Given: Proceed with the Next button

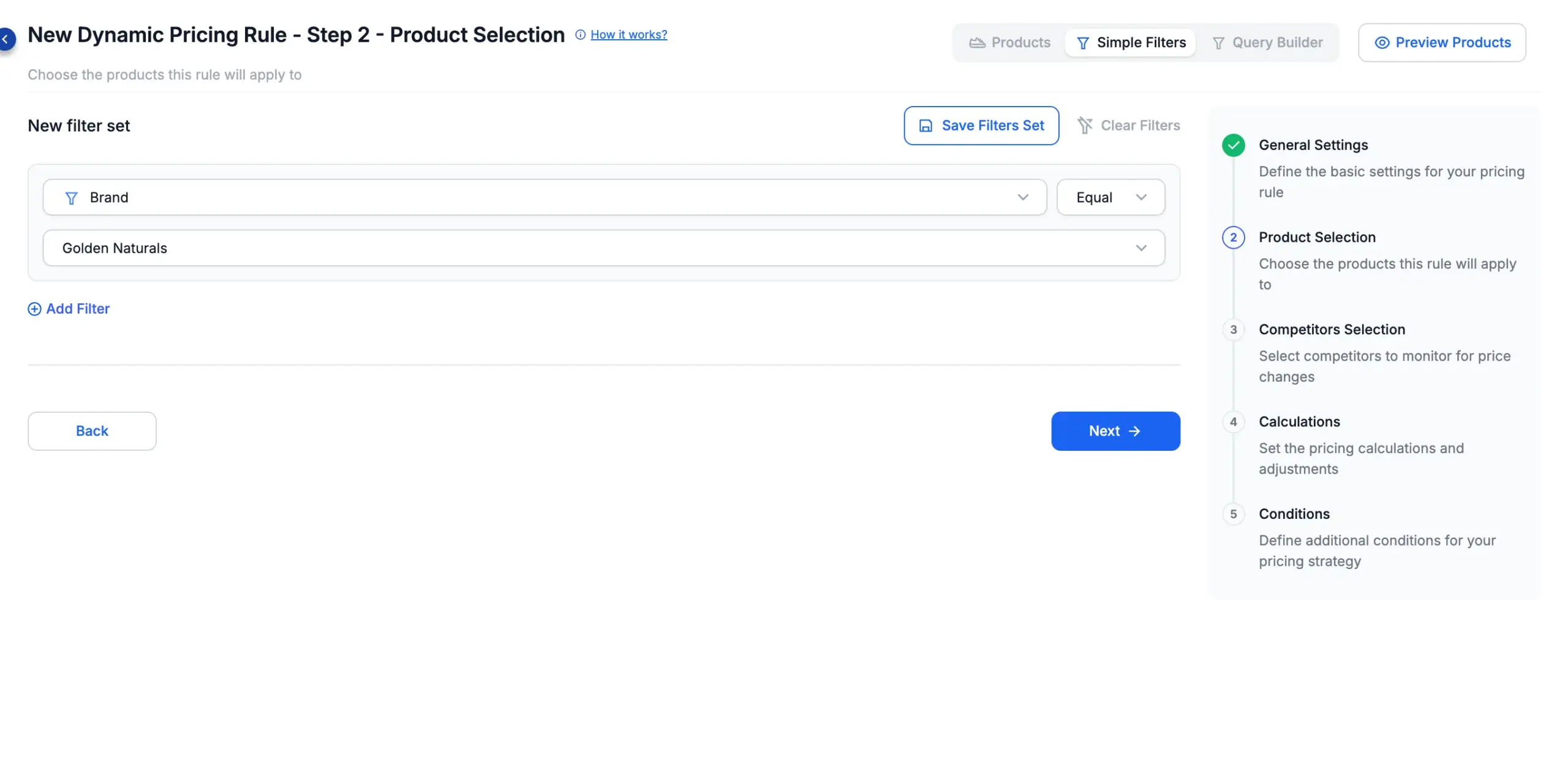Looking at the screenshot, I should [x=1115, y=431].
